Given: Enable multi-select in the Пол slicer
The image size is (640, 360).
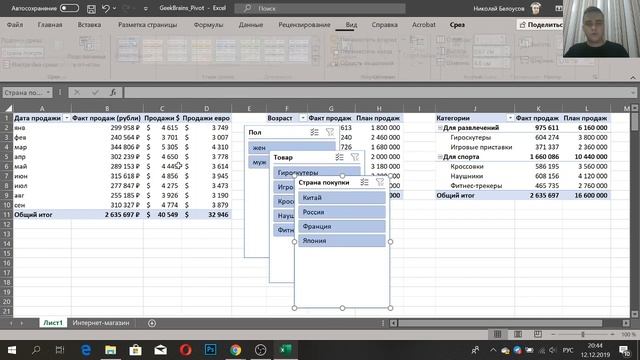Looking at the screenshot, I should point(314,132).
